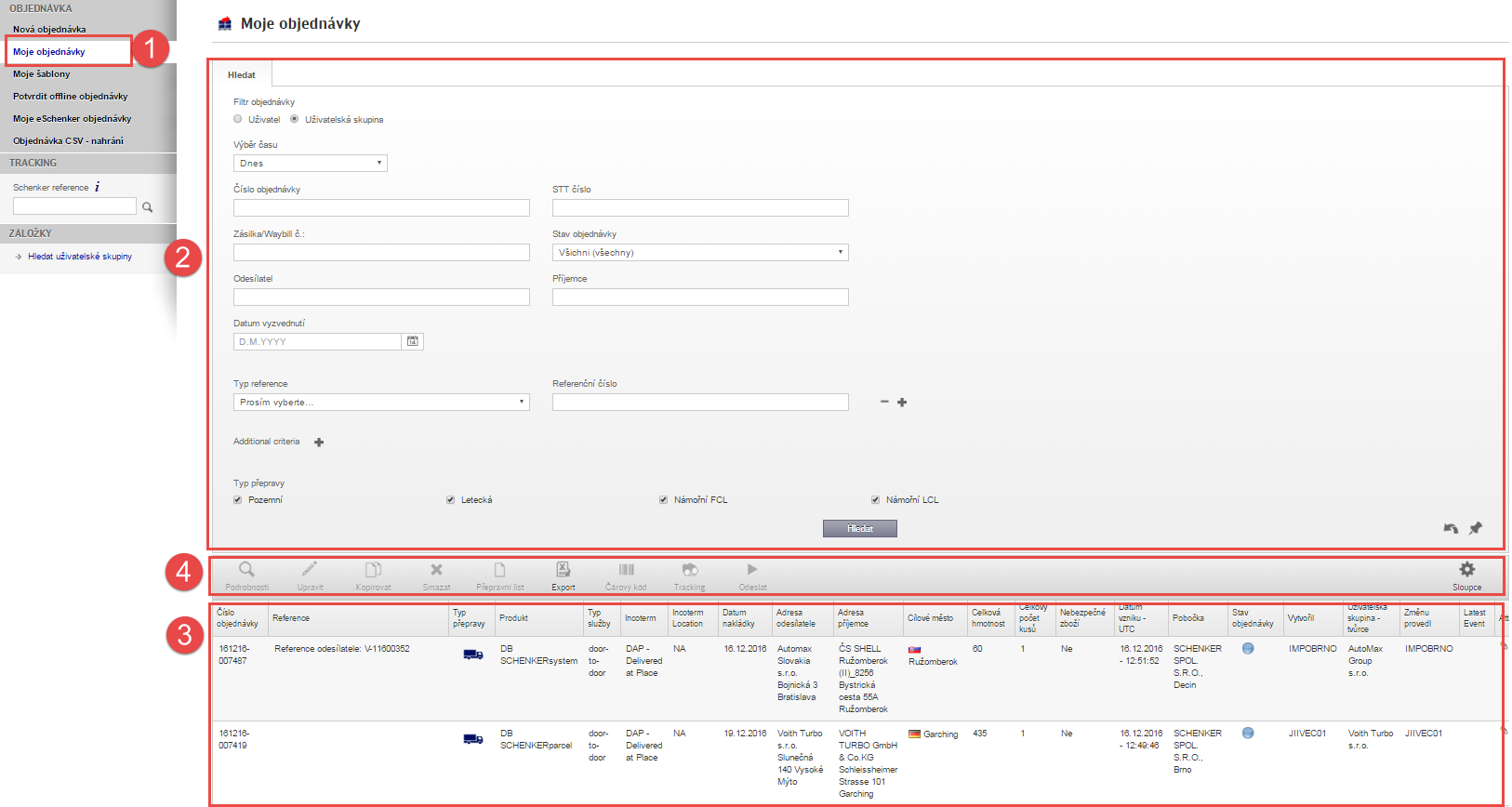Open Potvrdit offline objednávky menu item

tap(71, 97)
